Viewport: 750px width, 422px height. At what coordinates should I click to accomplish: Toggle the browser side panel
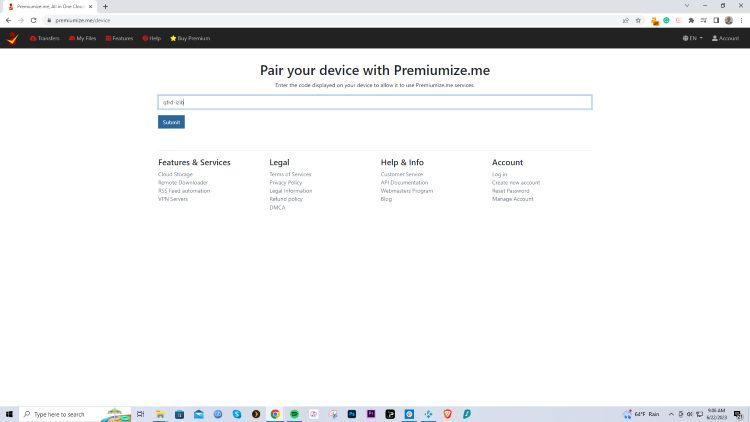716,20
